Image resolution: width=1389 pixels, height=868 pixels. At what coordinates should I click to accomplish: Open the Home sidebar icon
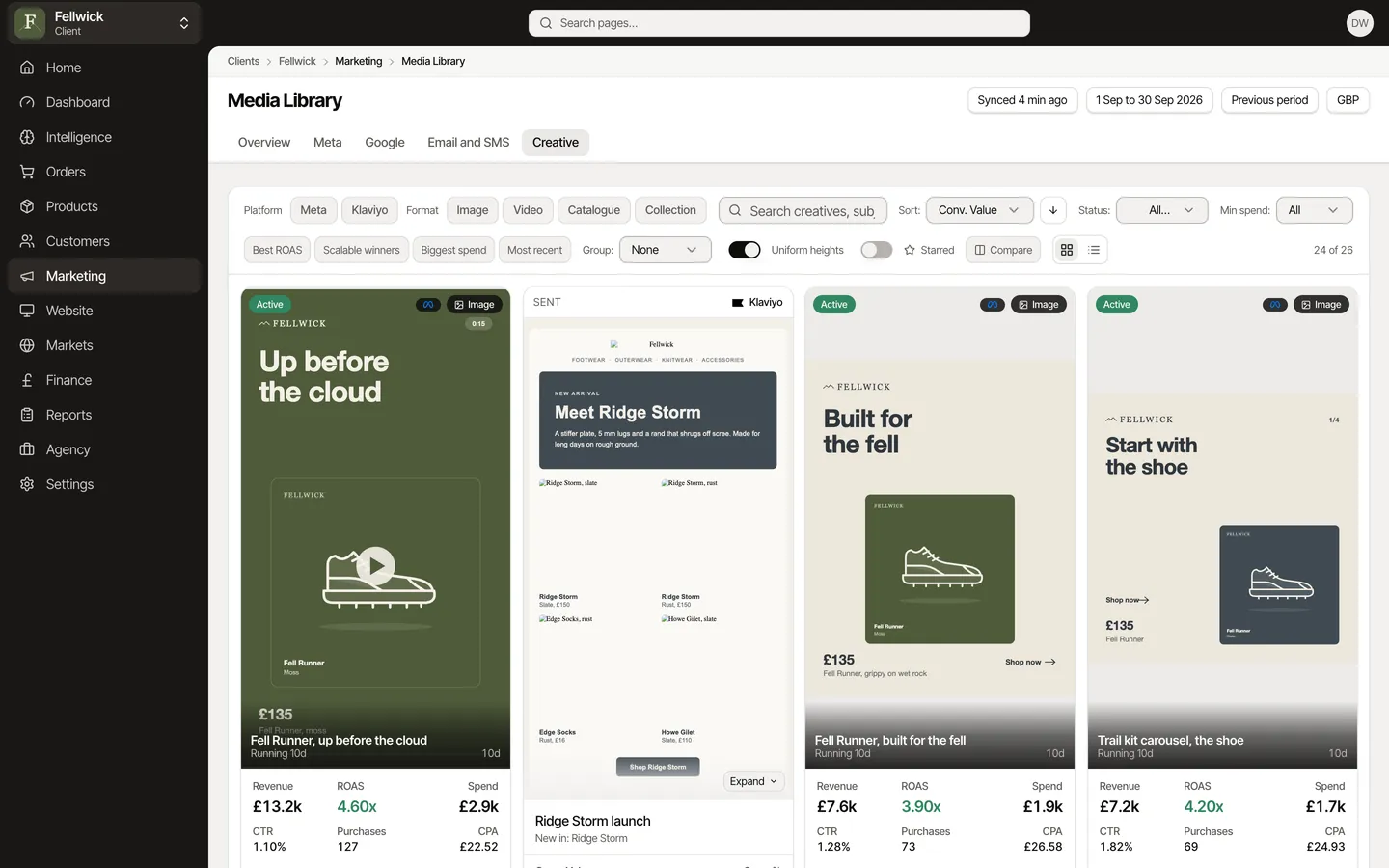click(x=27, y=68)
